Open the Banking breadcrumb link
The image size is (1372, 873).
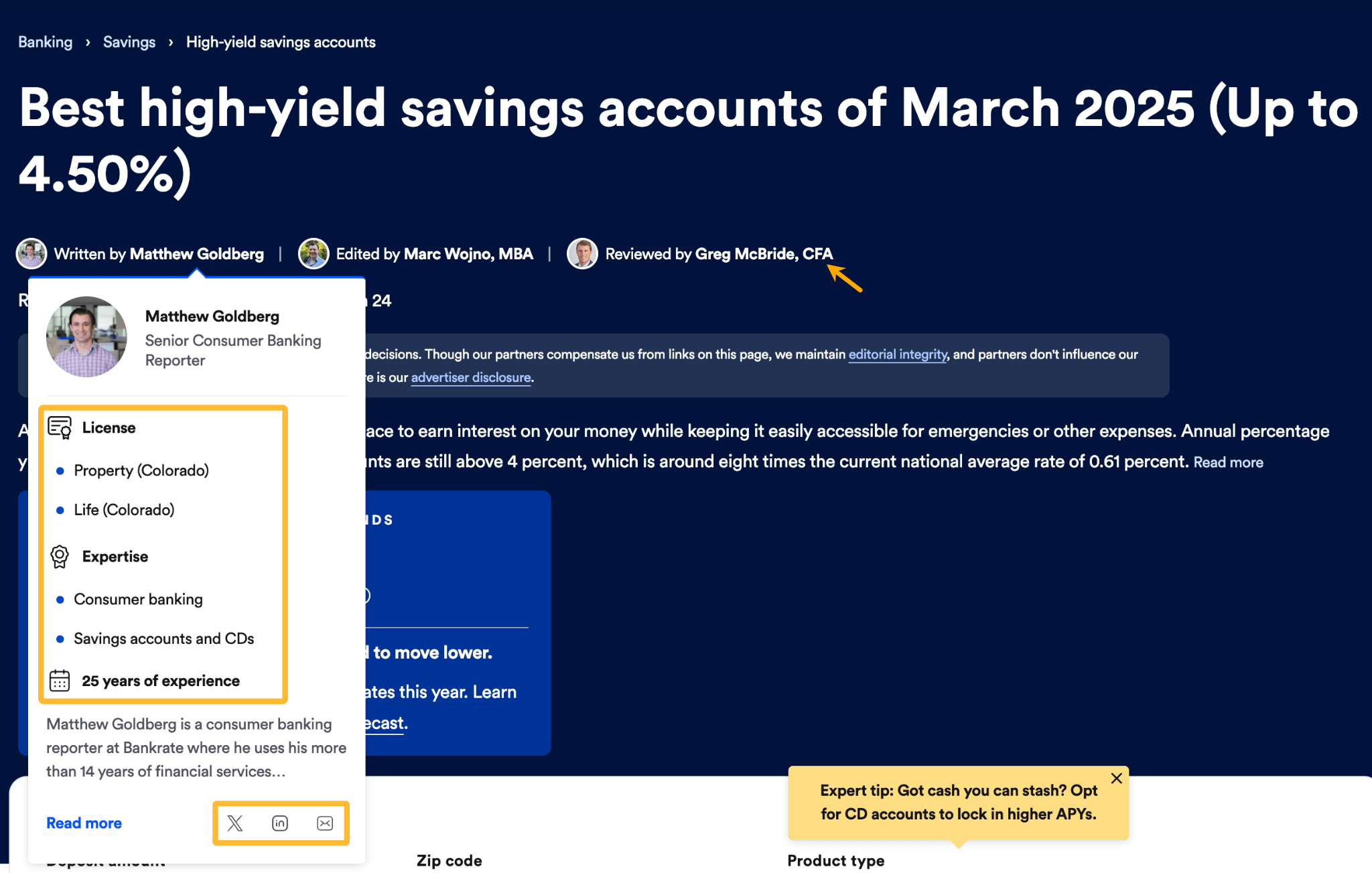click(46, 42)
